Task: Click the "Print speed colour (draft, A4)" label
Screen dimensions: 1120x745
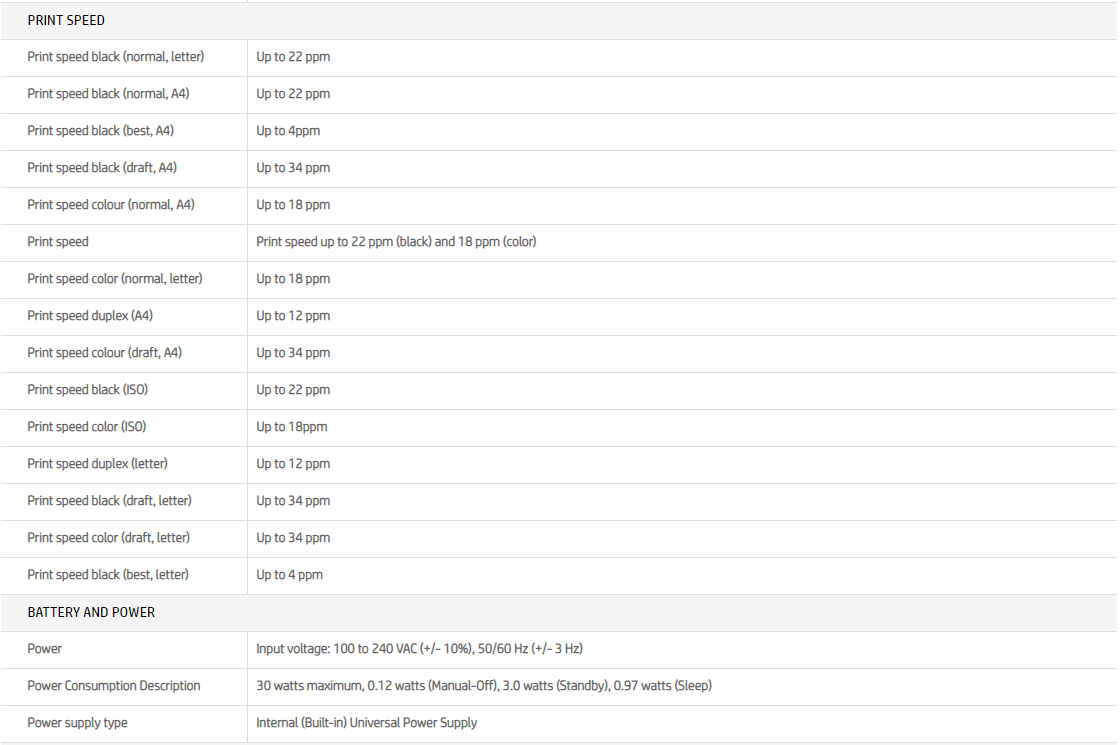Action: pyautogui.click(x=105, y=353)
